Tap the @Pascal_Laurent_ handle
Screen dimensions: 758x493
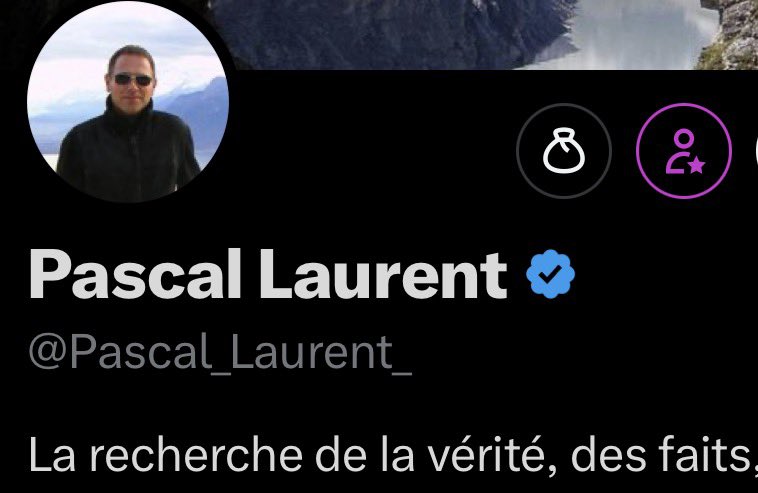[220, 352]
